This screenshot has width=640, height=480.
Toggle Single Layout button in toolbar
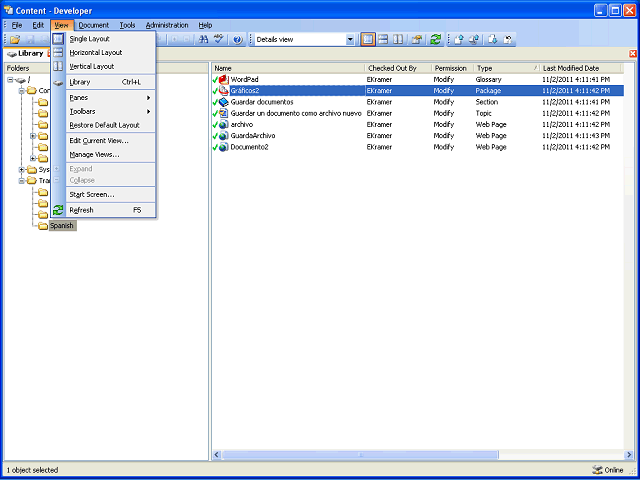click(x=368, y=40)
